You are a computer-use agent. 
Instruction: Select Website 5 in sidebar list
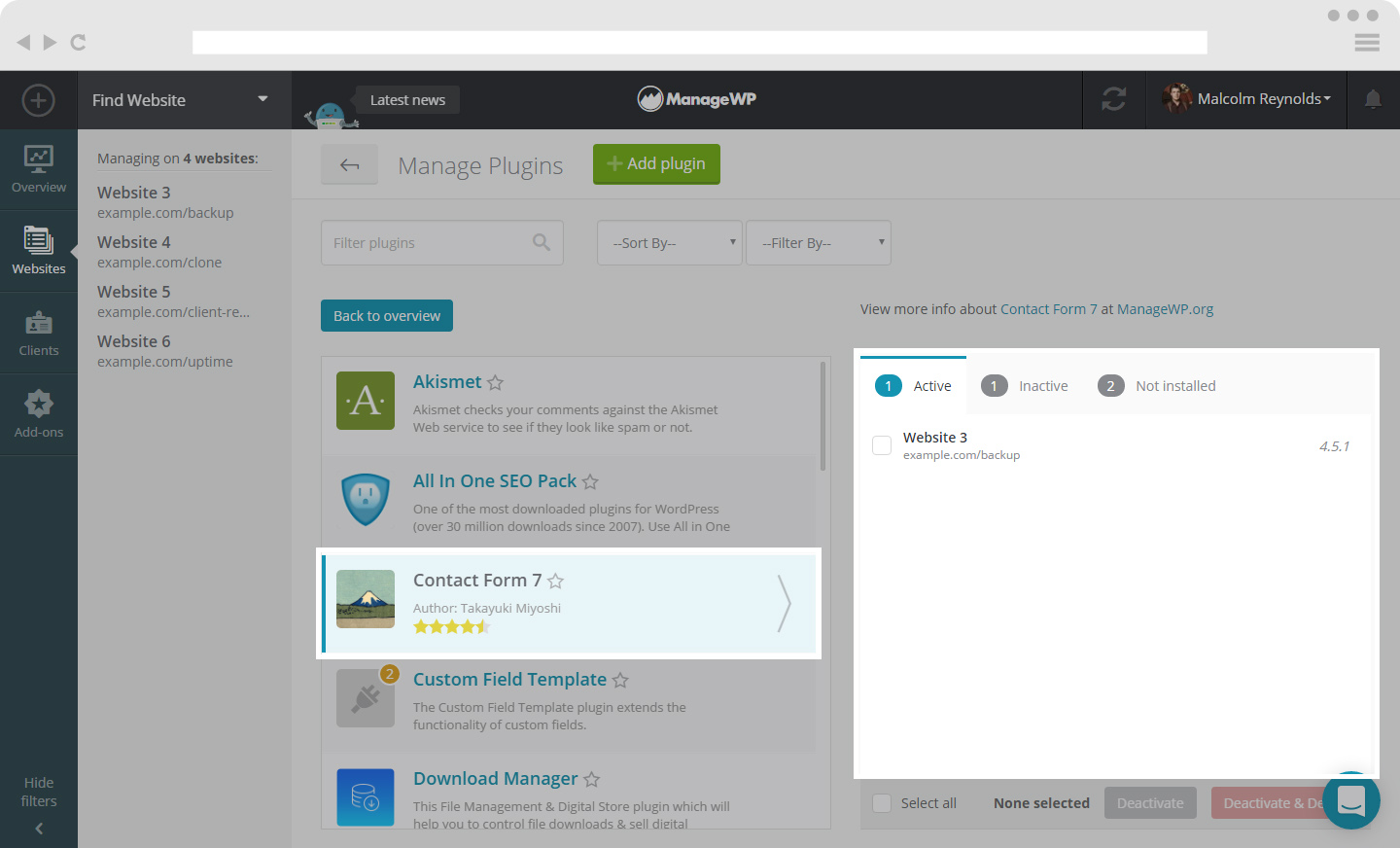click(173, 301)
